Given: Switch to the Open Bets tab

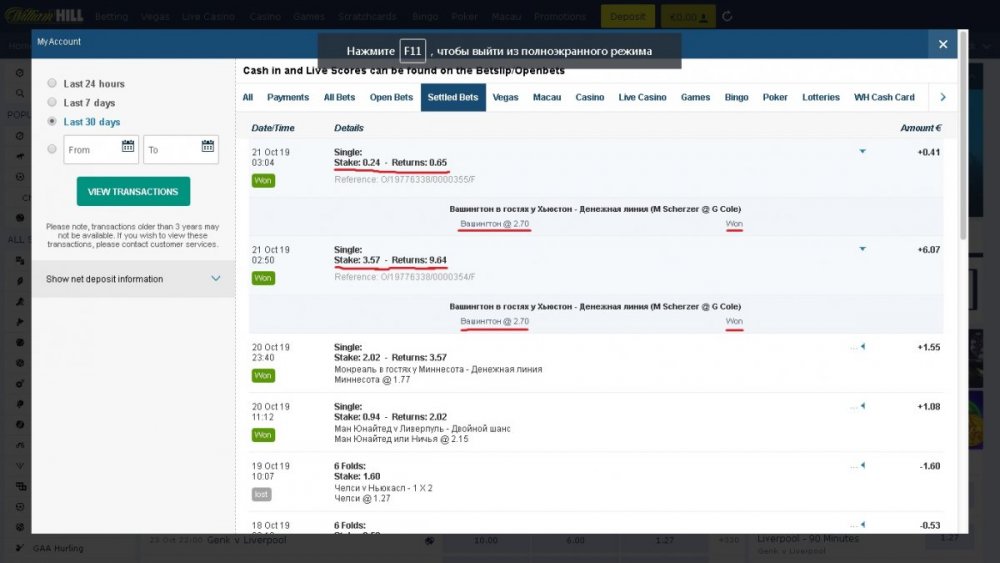Looking at the screenshot, I should coord(391,98).
